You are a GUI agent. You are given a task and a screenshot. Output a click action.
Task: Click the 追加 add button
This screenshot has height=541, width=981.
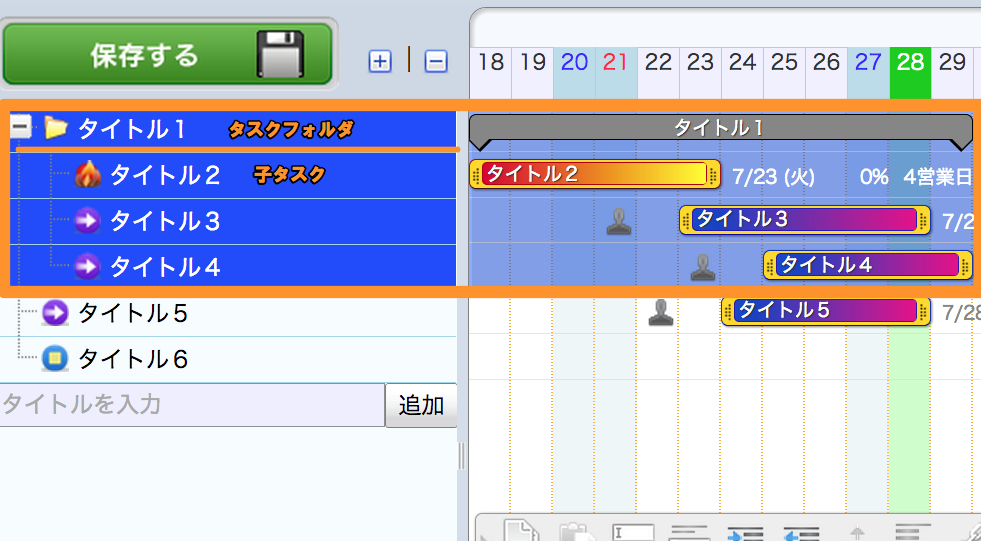pyautogui.click(x=421, y=405)
